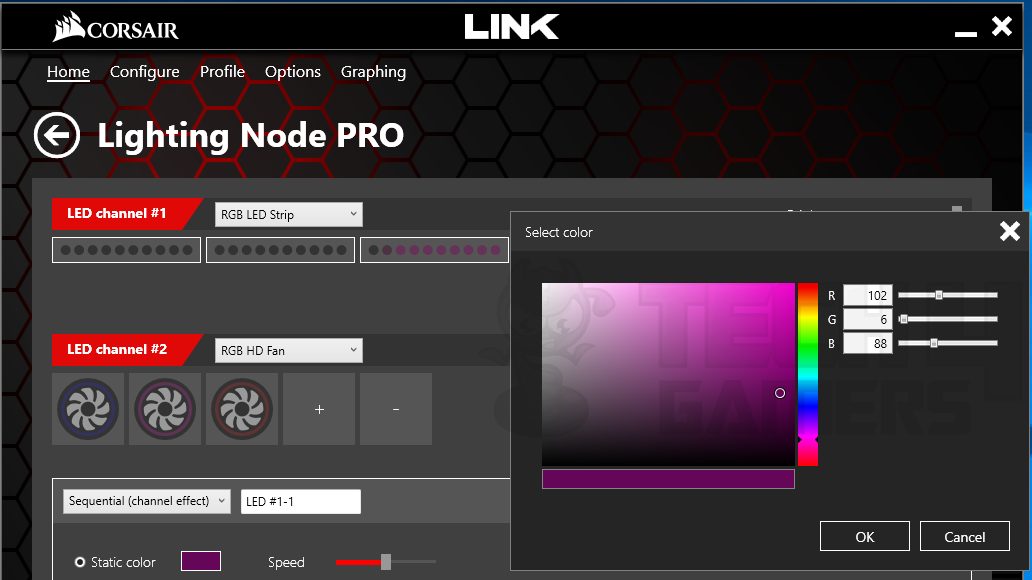Open the Options tab
1032x580 pixels.
click(x=293, y=72)
